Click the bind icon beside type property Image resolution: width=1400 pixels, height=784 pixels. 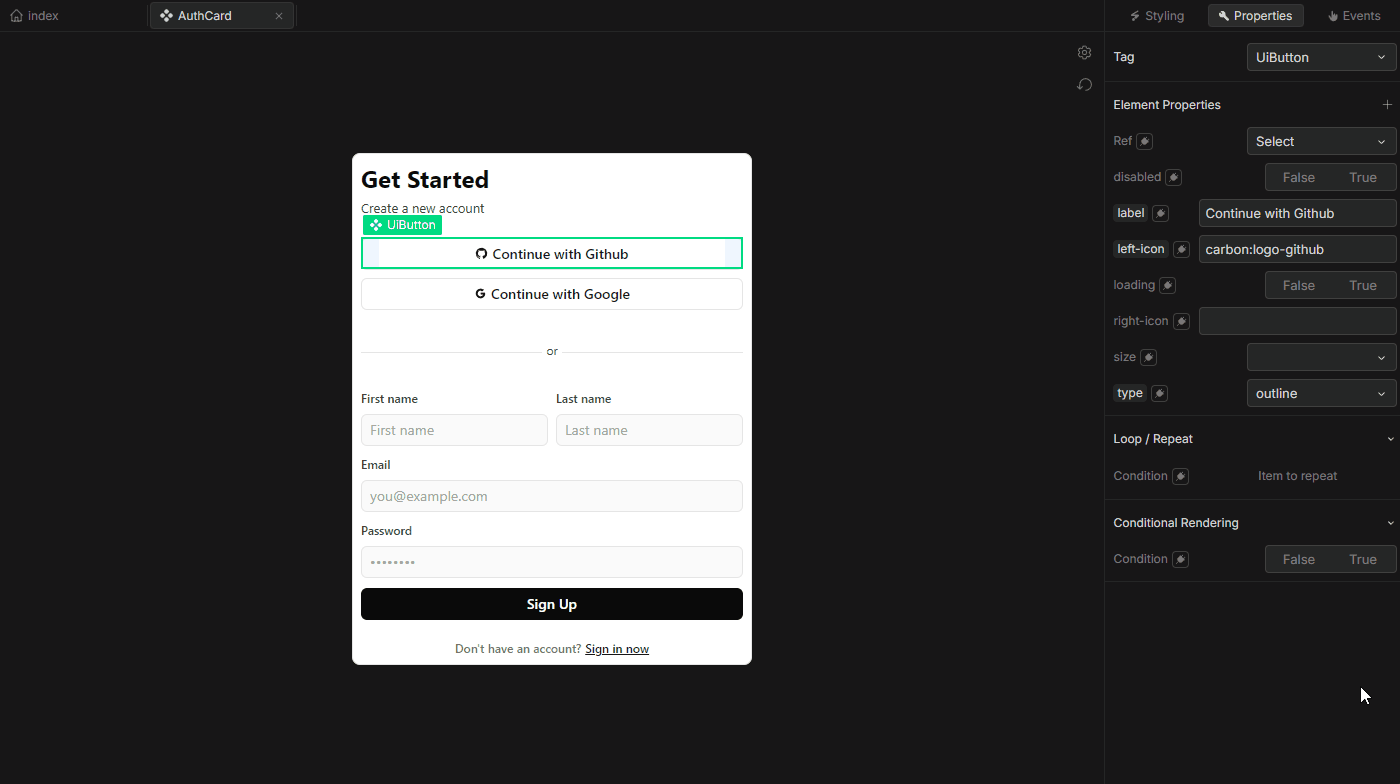[1159, 393]
